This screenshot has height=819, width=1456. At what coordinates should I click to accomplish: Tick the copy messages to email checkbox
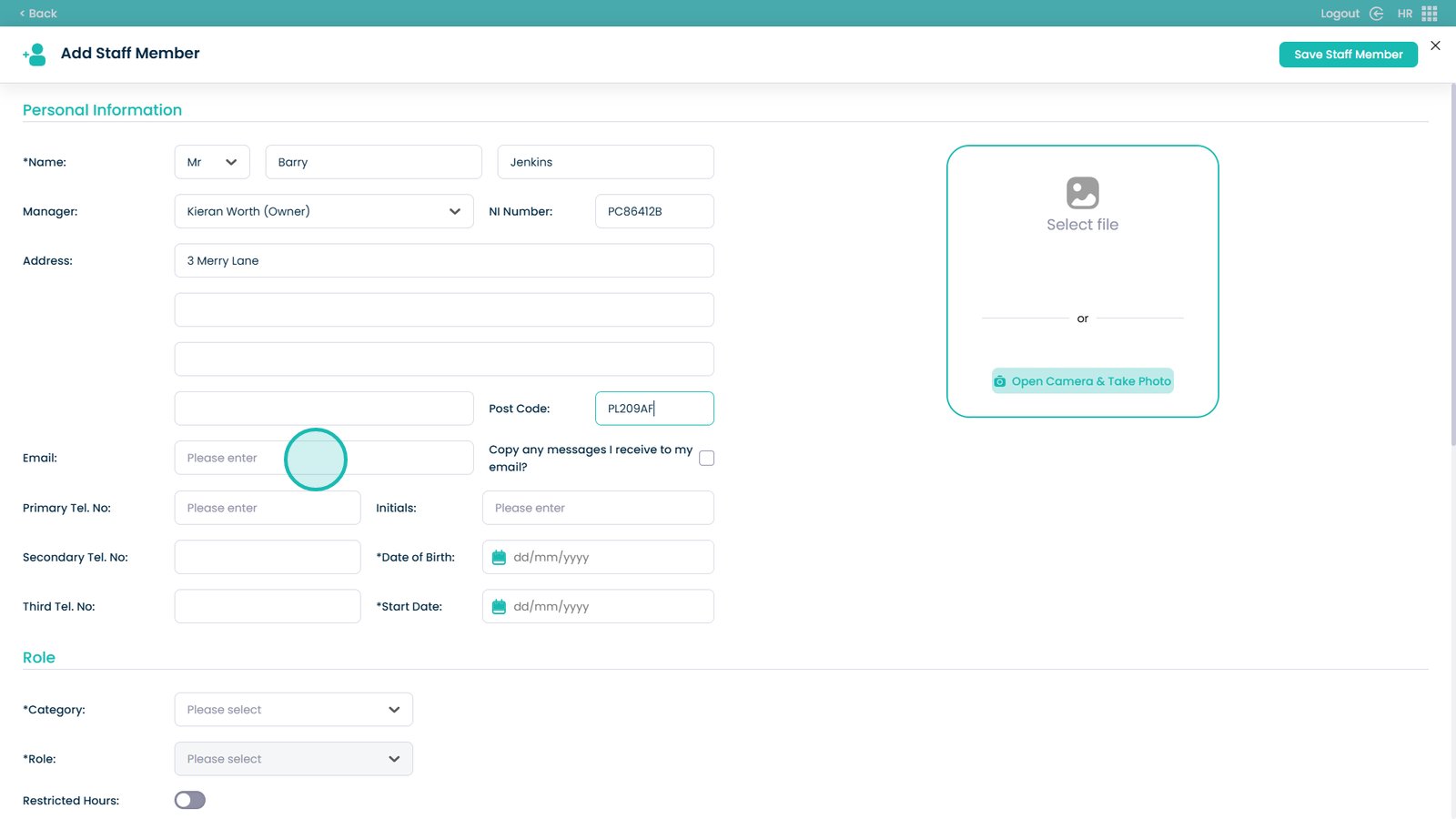[706, 459]
